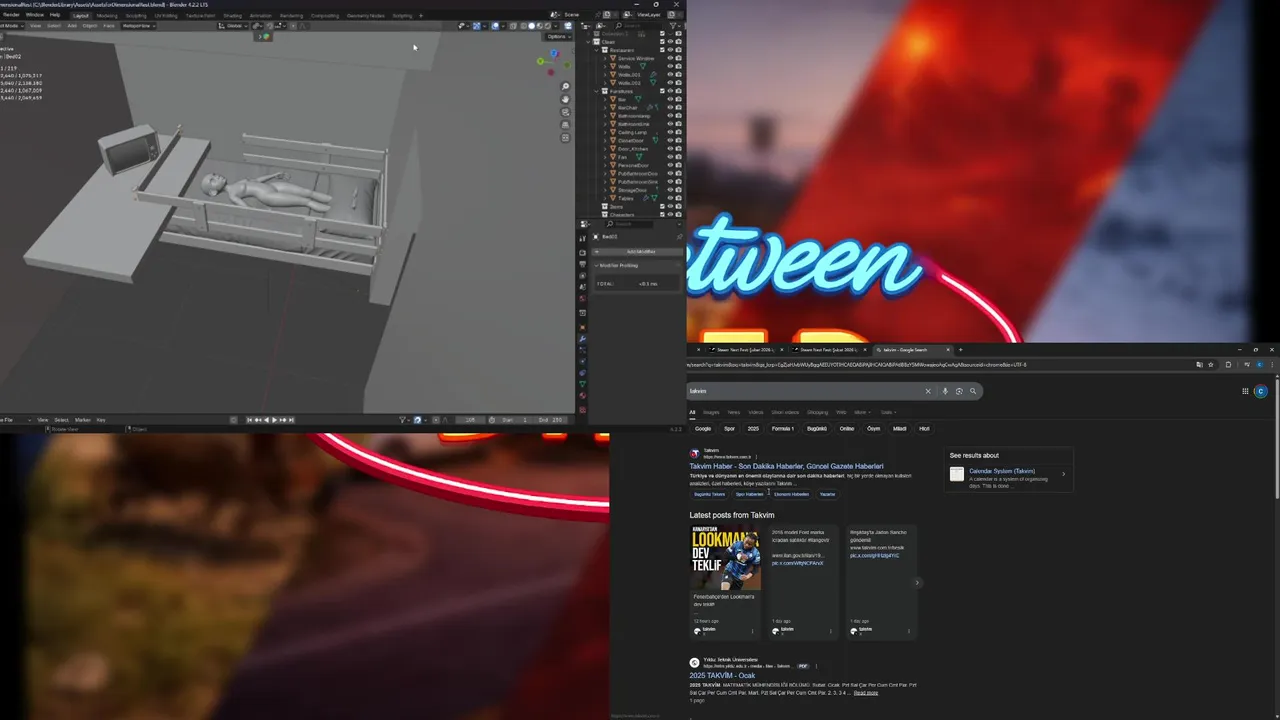Click the pan hand icon in Blender viewport
Image resolution: width=1280 pixels, height=720 pixels.
[565, 99]
